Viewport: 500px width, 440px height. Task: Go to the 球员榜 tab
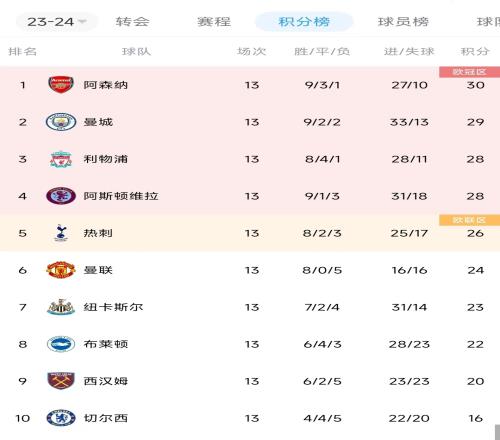(403, 22)
